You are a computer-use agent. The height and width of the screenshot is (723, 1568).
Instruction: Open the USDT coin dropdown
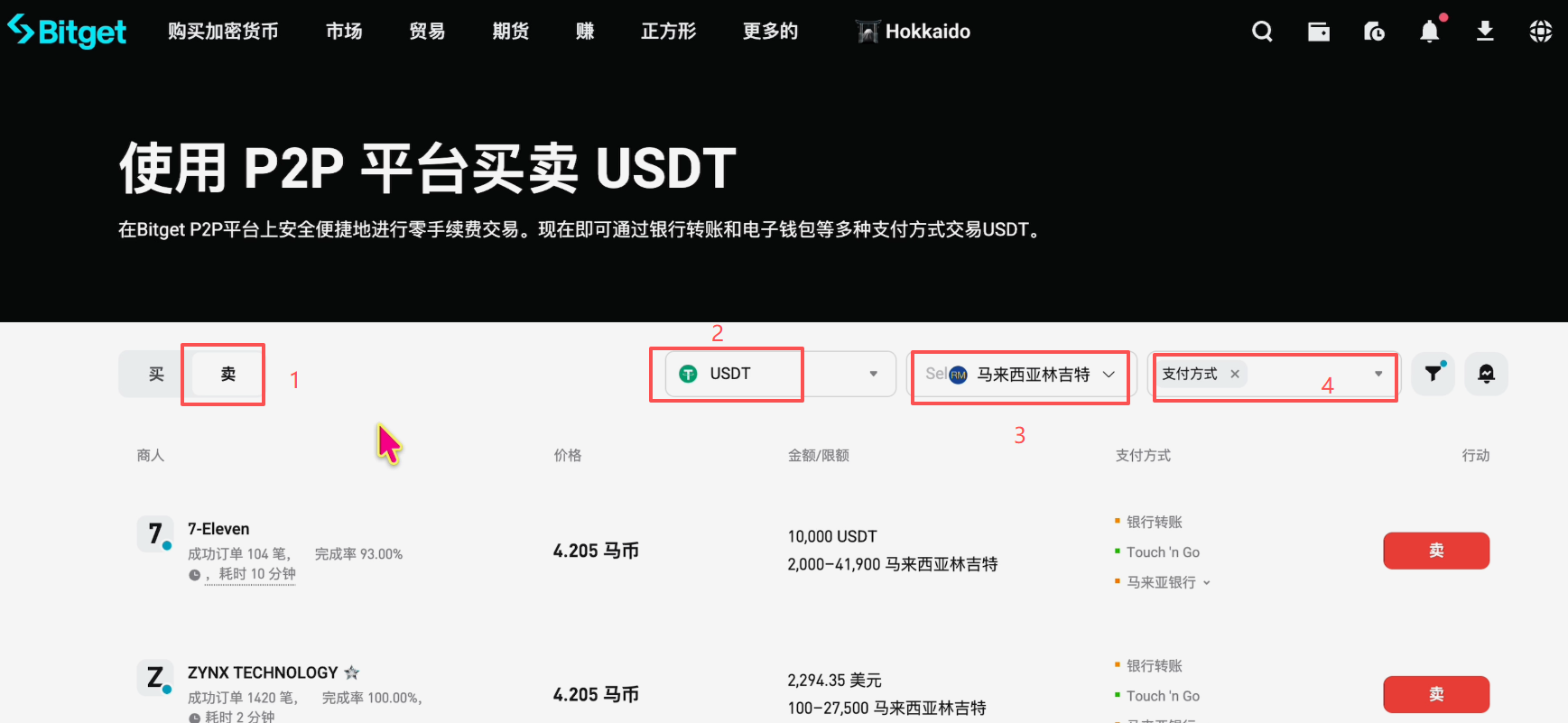(781, 374)
